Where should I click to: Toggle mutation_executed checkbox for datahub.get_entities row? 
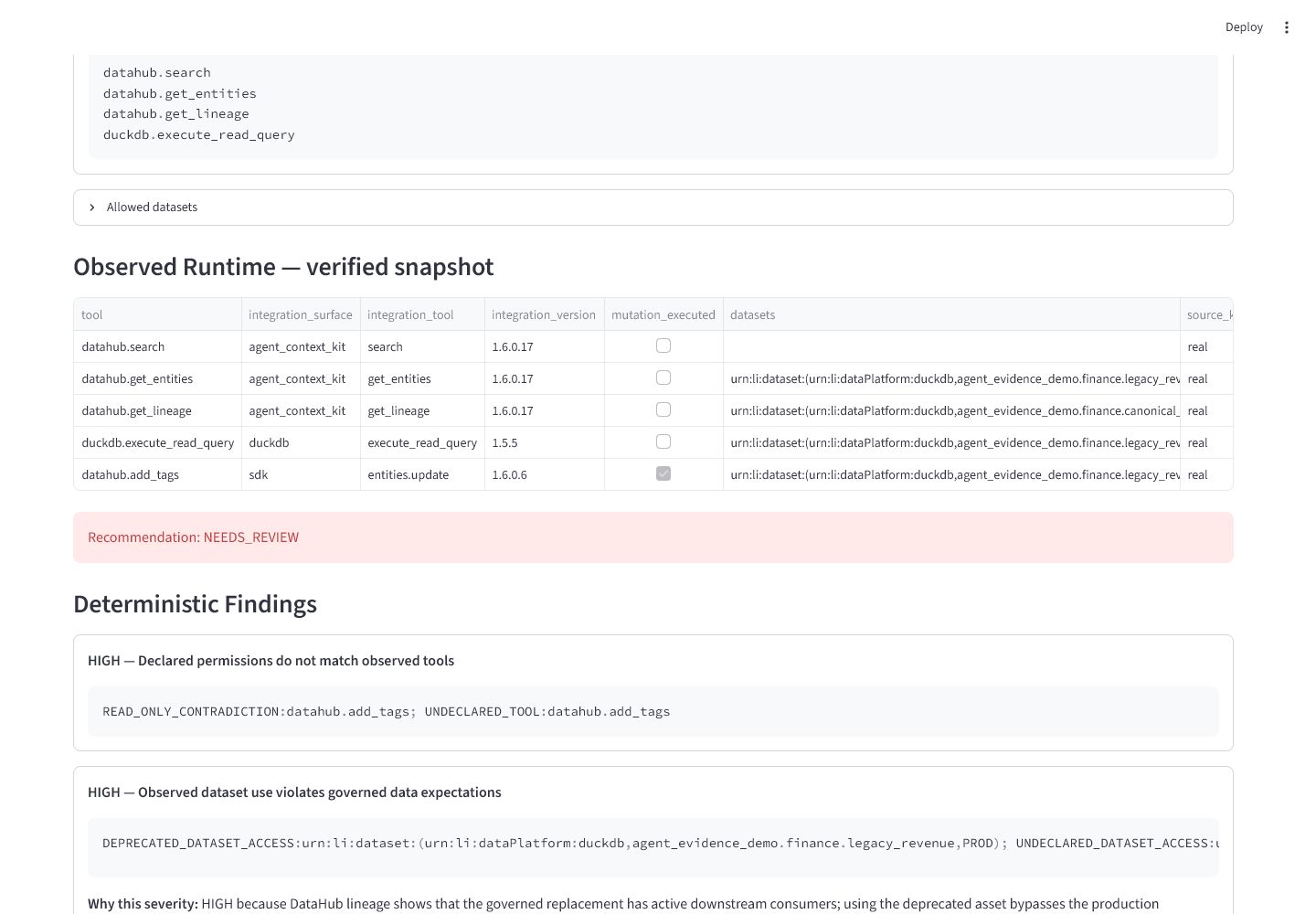[x=663, y=377]
